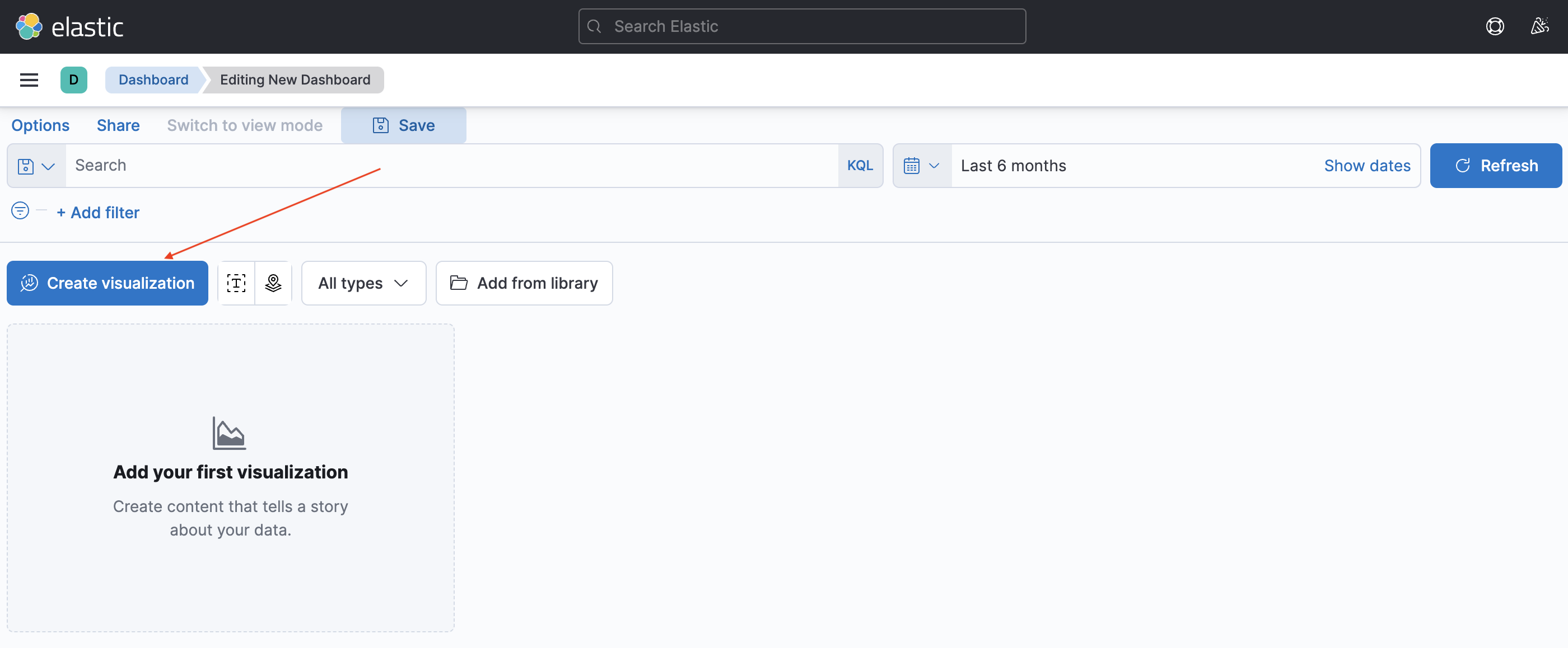Expand the All types dropdown

pos(363,283)
